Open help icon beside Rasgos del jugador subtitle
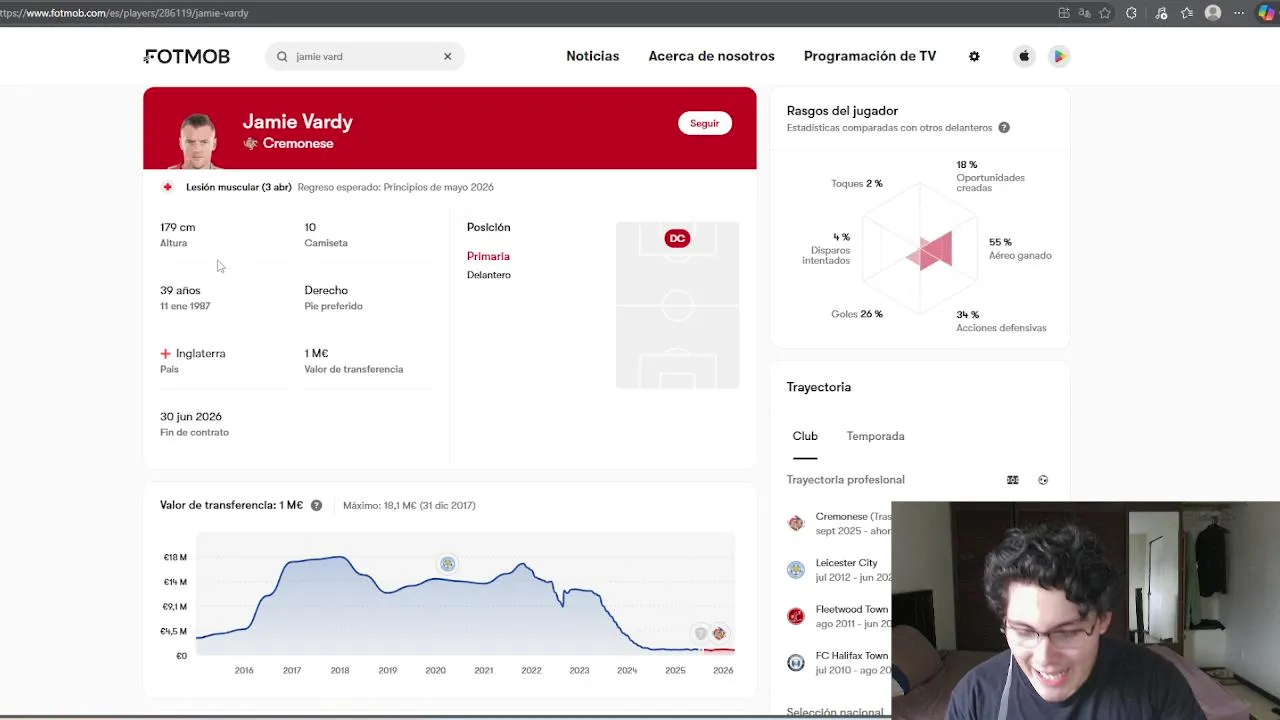Screen dimensions: 1280x720 click(x=1004, y=128)
